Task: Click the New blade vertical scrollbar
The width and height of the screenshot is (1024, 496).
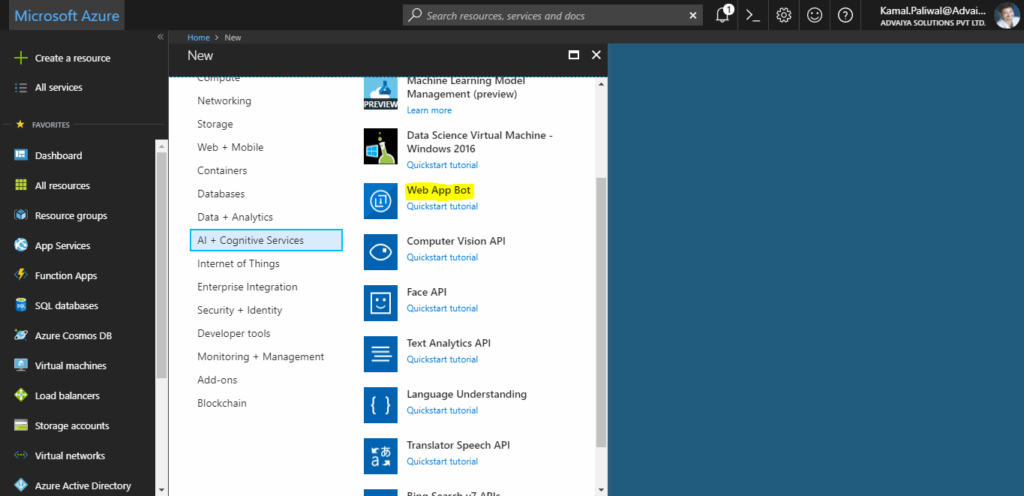Action: 601,312
